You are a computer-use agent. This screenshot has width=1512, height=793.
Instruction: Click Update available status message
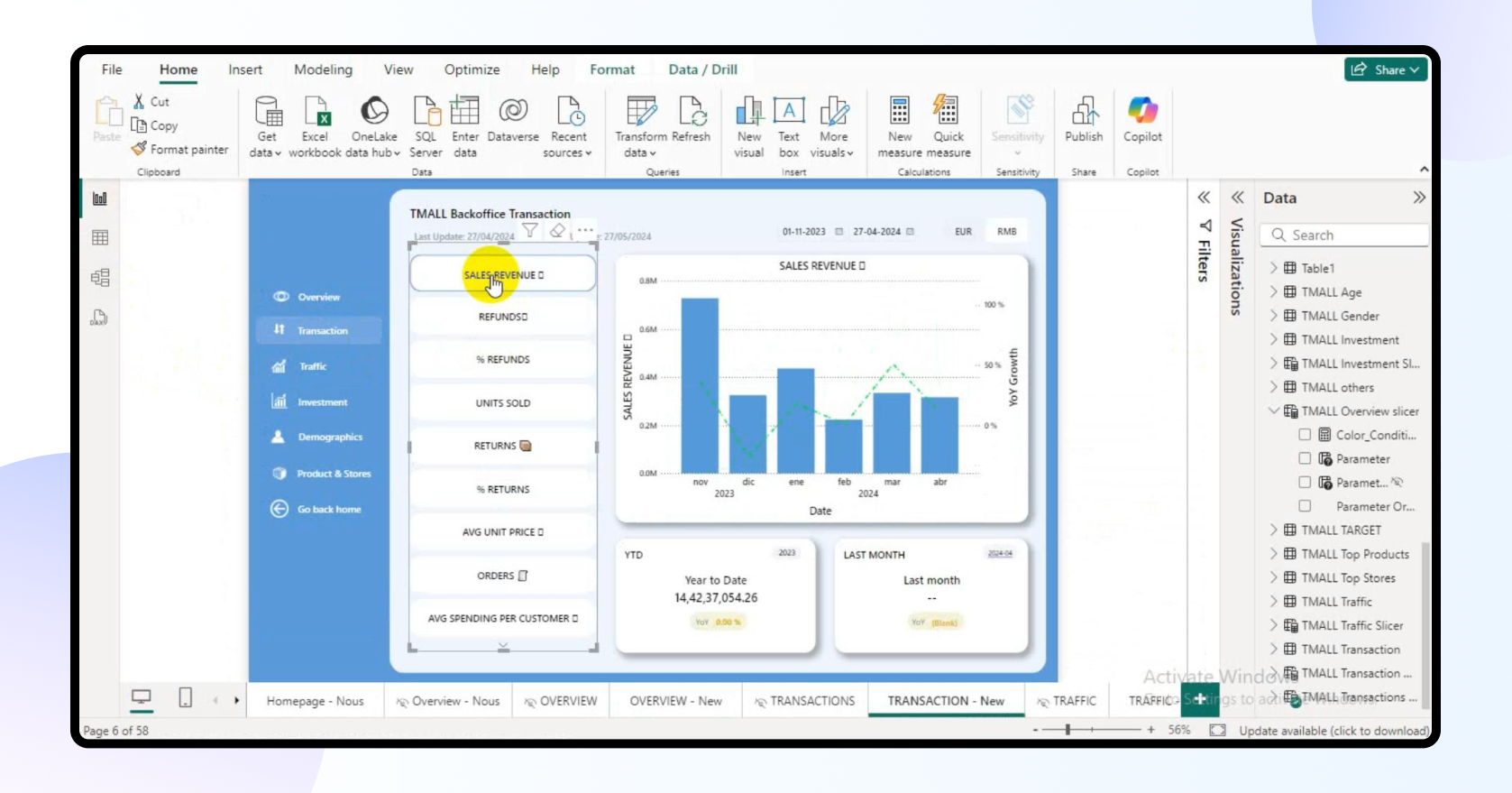[x=1333, y=730]
